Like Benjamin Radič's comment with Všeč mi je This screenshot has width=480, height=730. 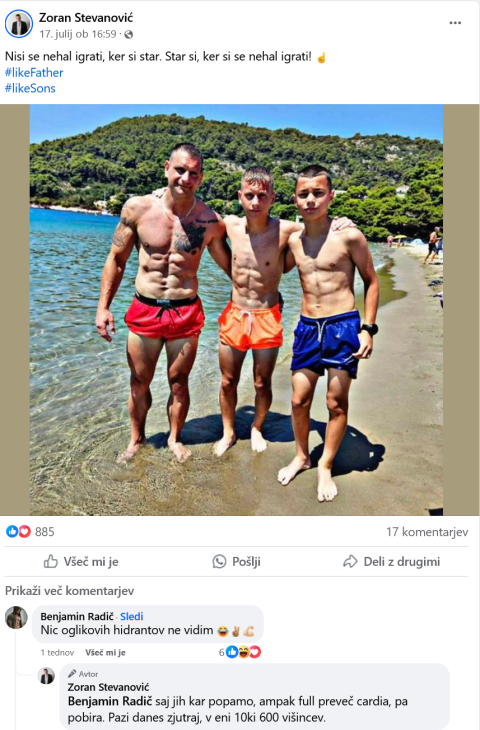[105, 652]
